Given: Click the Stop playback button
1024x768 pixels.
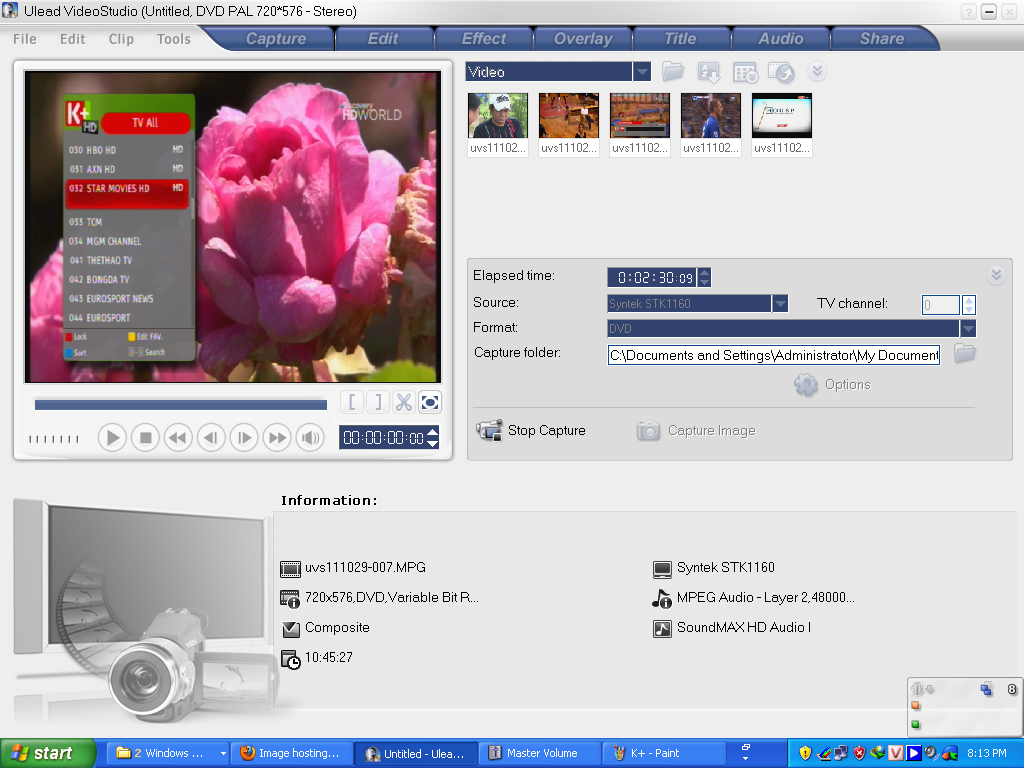Looking at the screenshot, I should click(x=145, y=438).
